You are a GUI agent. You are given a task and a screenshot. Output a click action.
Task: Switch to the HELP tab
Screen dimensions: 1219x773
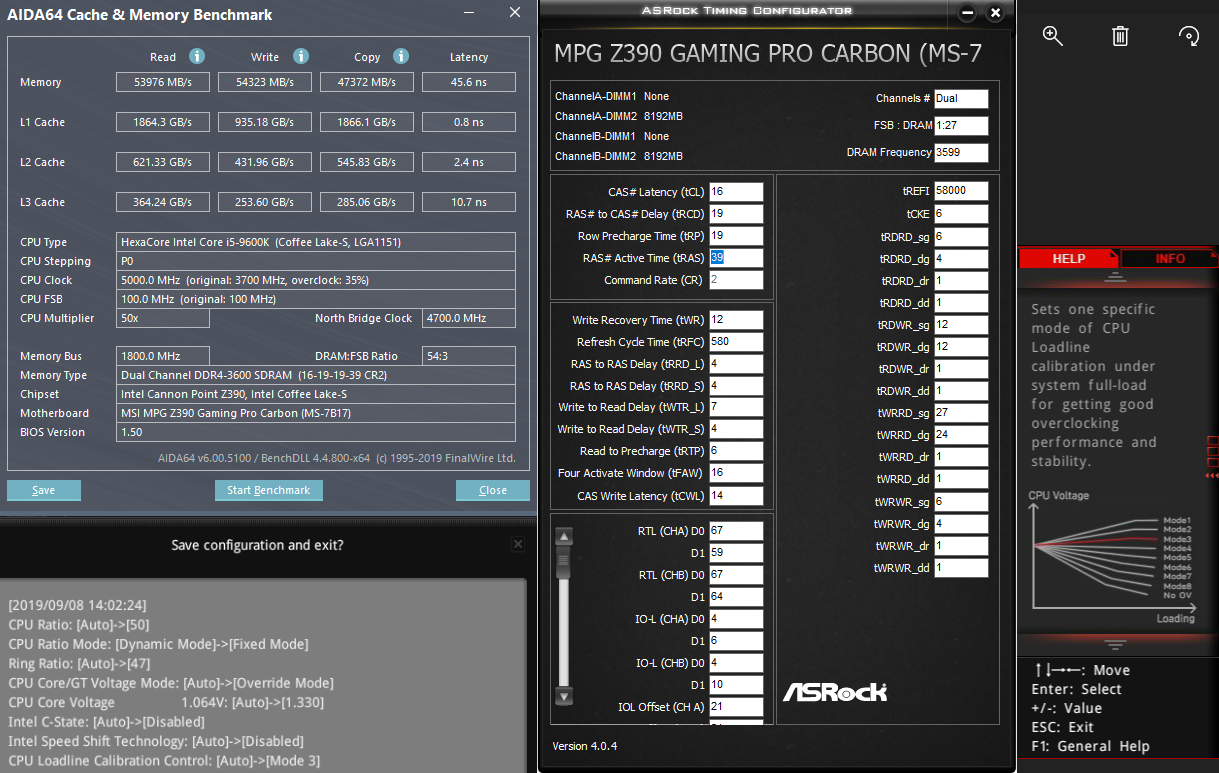tap(1068, 259)
